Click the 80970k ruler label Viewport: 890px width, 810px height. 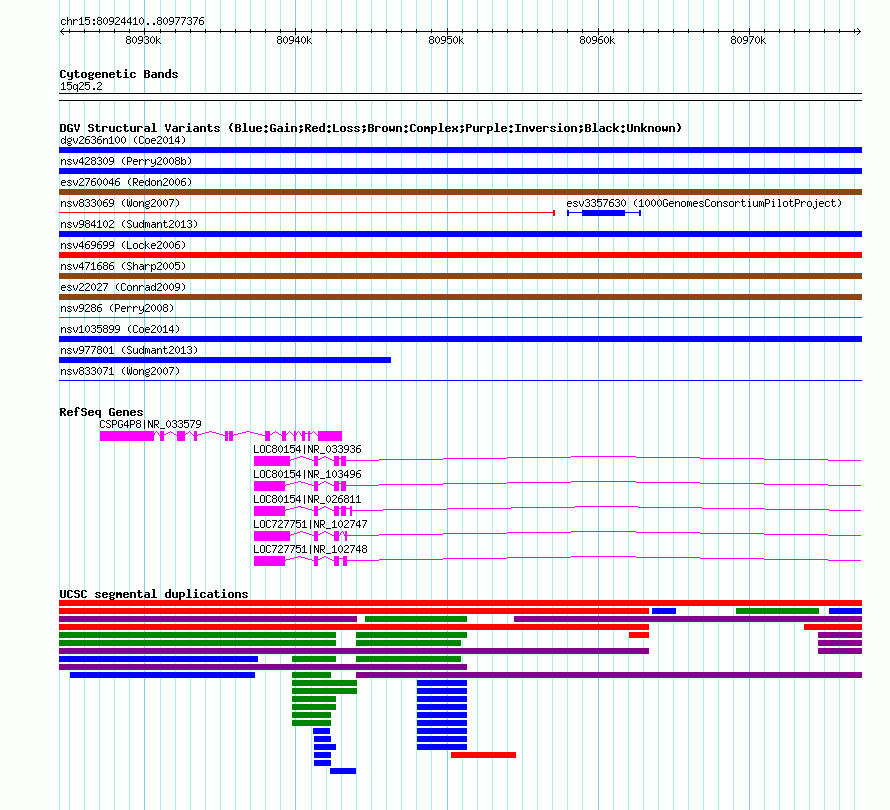pyautogui.click(x=748, y=40)
